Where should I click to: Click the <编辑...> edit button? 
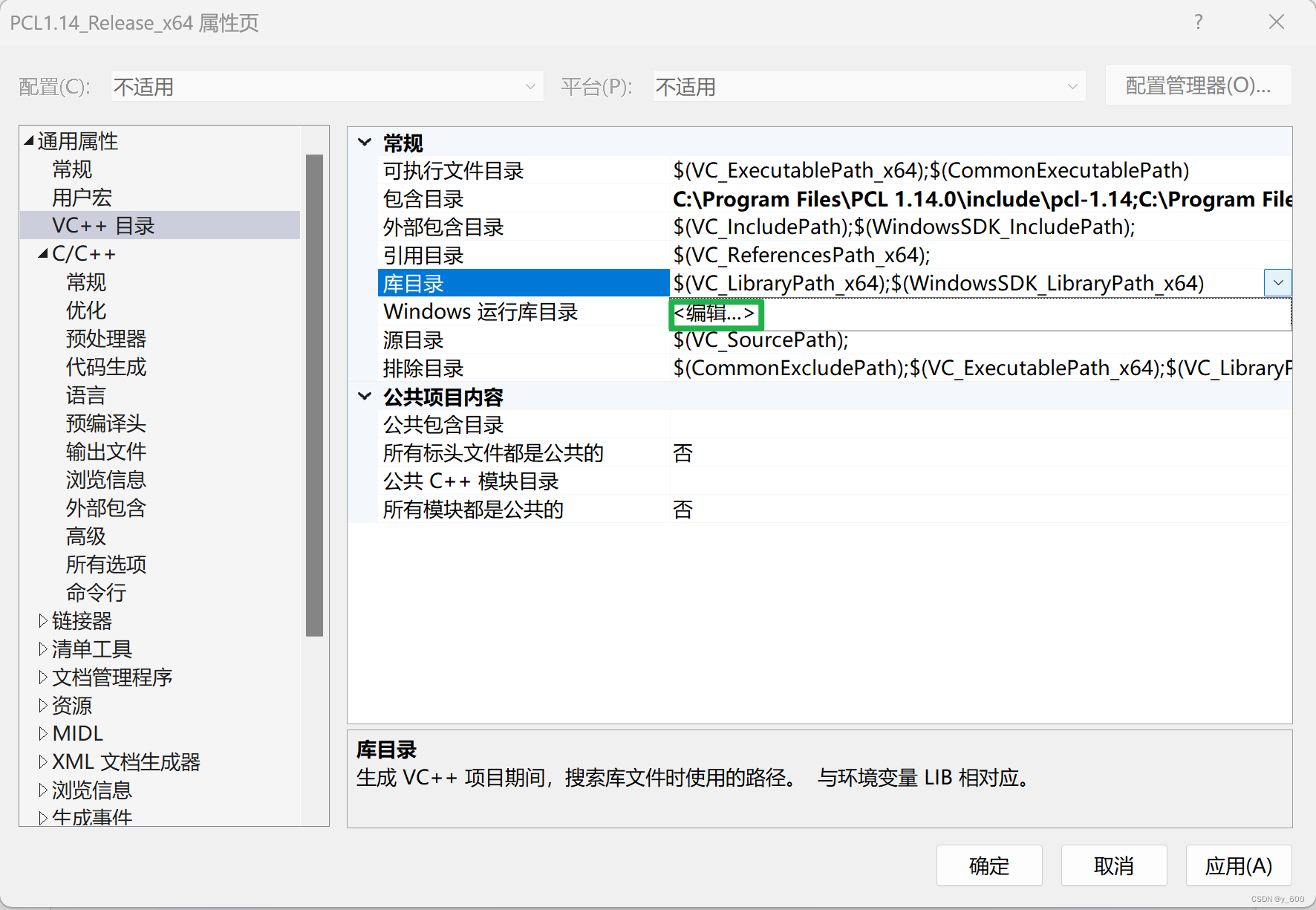(715, 314)
